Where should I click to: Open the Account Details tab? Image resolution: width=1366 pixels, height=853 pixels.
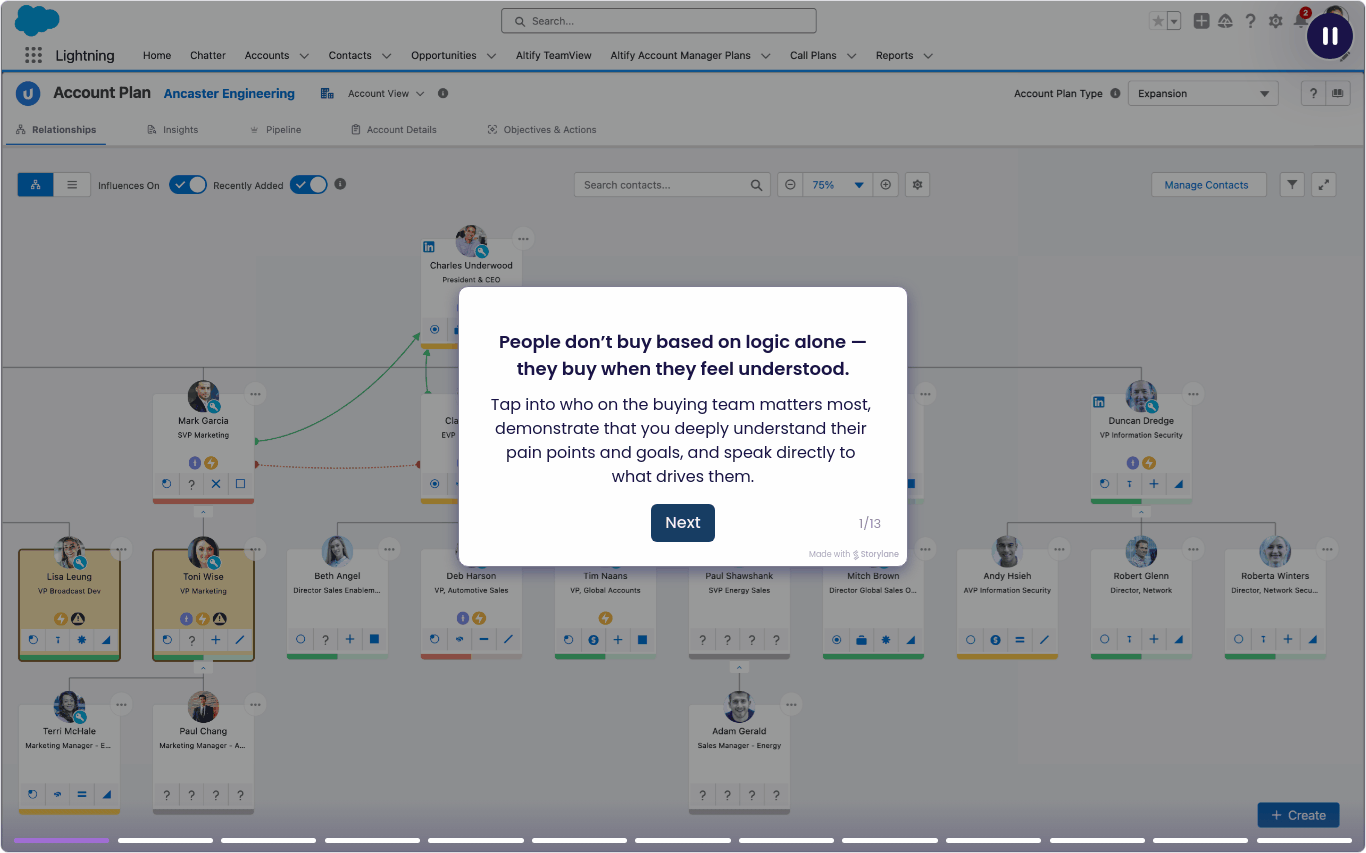click(x=394, y=130)
